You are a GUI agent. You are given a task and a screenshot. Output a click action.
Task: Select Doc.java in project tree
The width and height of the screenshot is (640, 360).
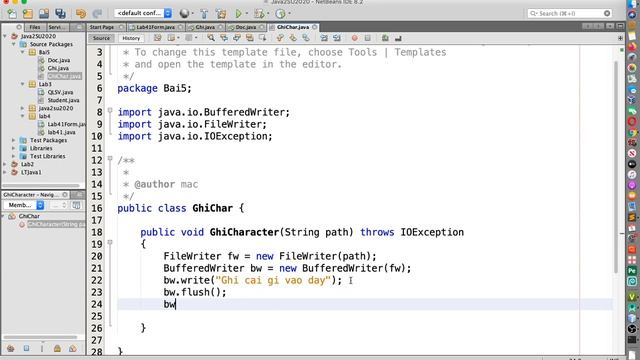point(58,60)
